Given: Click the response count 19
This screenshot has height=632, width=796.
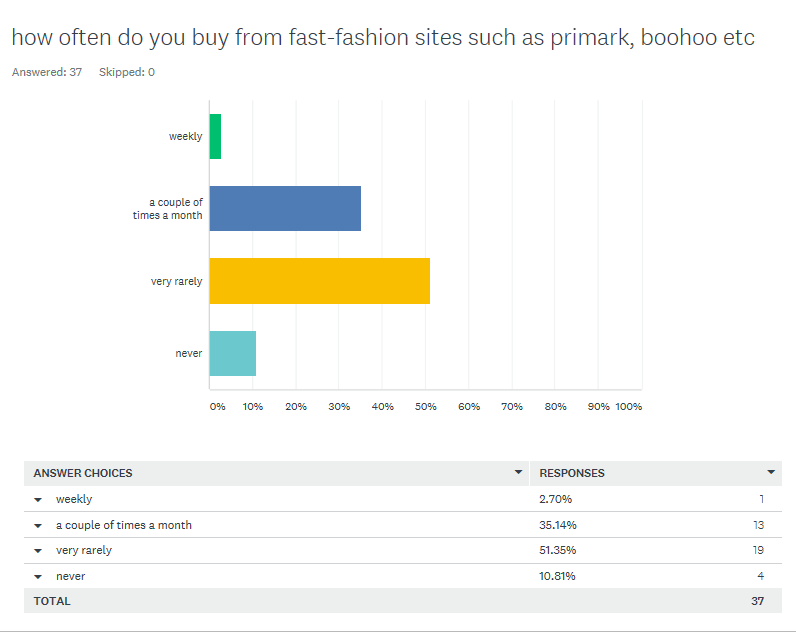Looking at the screenshot, I should click(759, 551).
